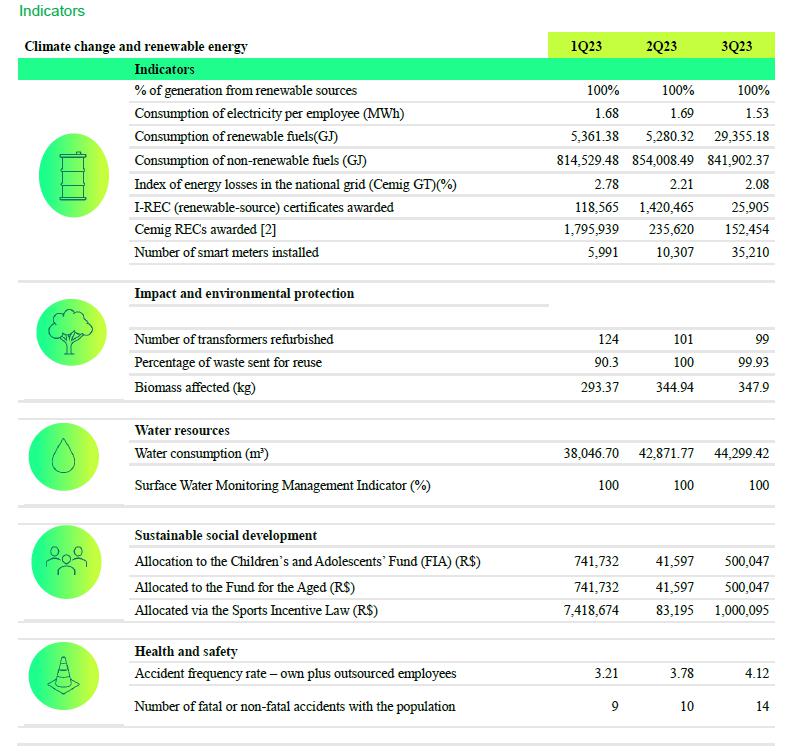The height and width of the screenshot is (754, 801).
Task: Click 'Number of smart meters installed' label
Action: point(226,252)
